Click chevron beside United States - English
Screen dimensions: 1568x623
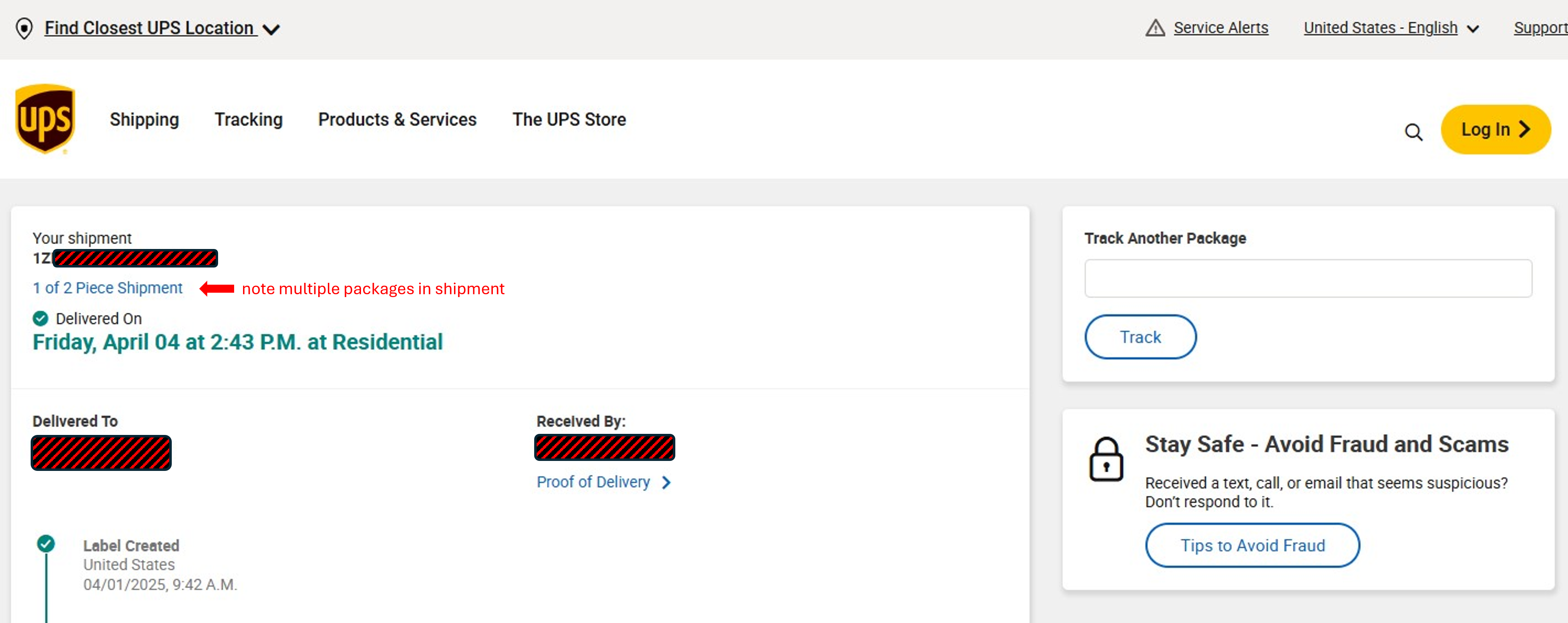click(1473, 28)
